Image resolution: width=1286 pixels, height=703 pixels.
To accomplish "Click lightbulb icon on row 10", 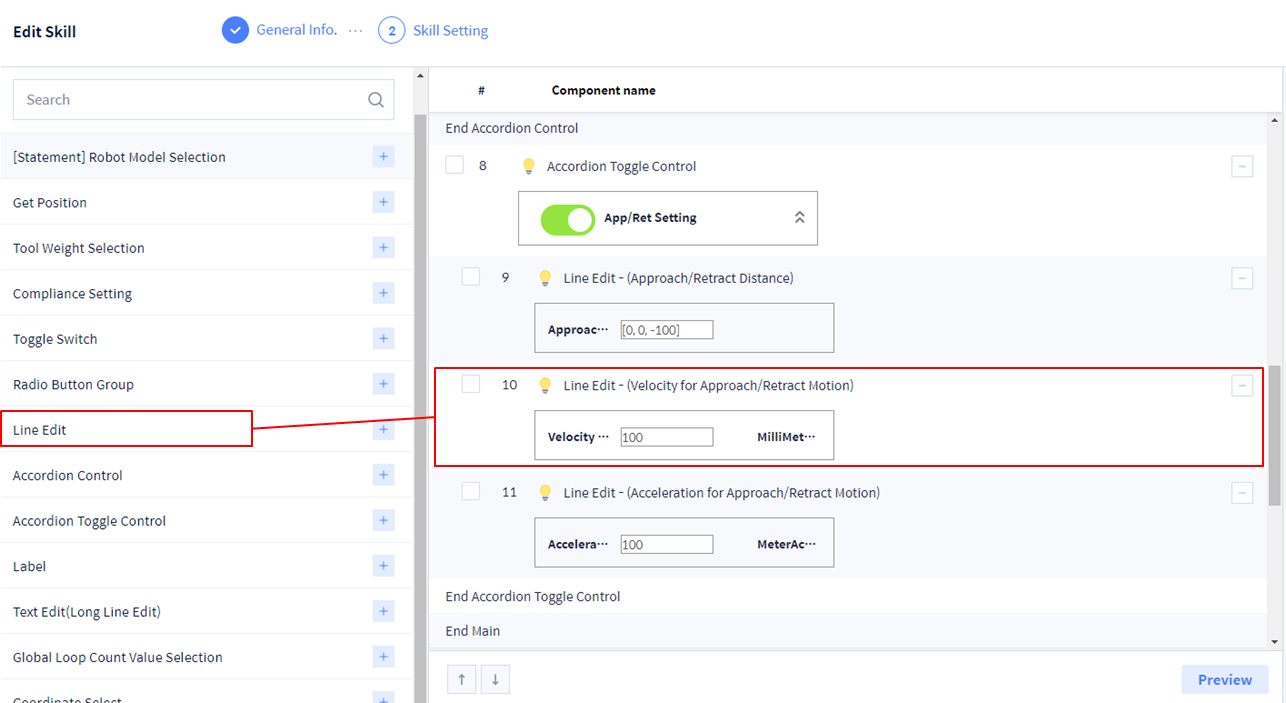I will [546, 385].
